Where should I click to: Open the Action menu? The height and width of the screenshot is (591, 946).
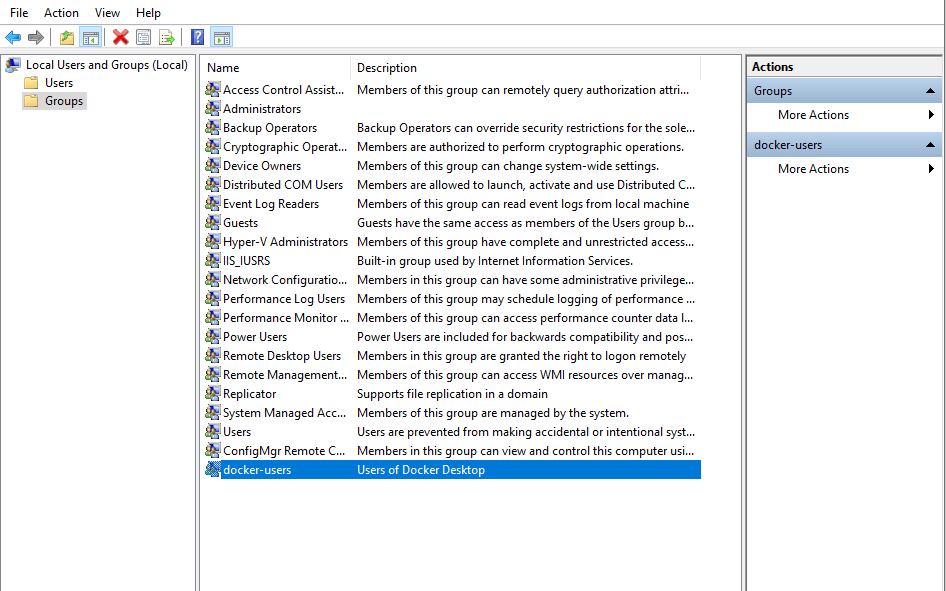[61, 13]
